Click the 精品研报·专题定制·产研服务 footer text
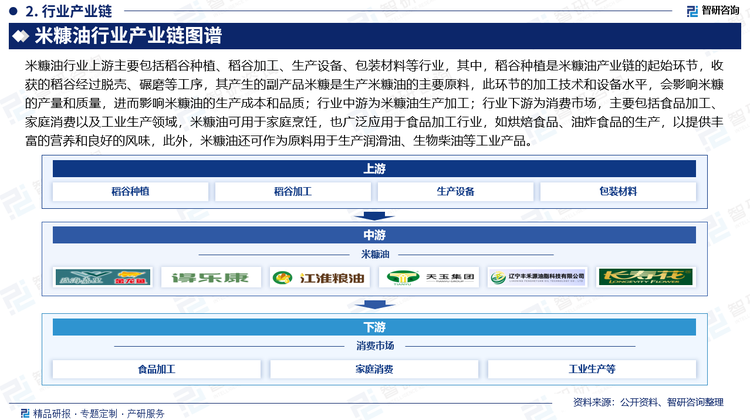This screenshot has width=750, height=420. [99, 413]
